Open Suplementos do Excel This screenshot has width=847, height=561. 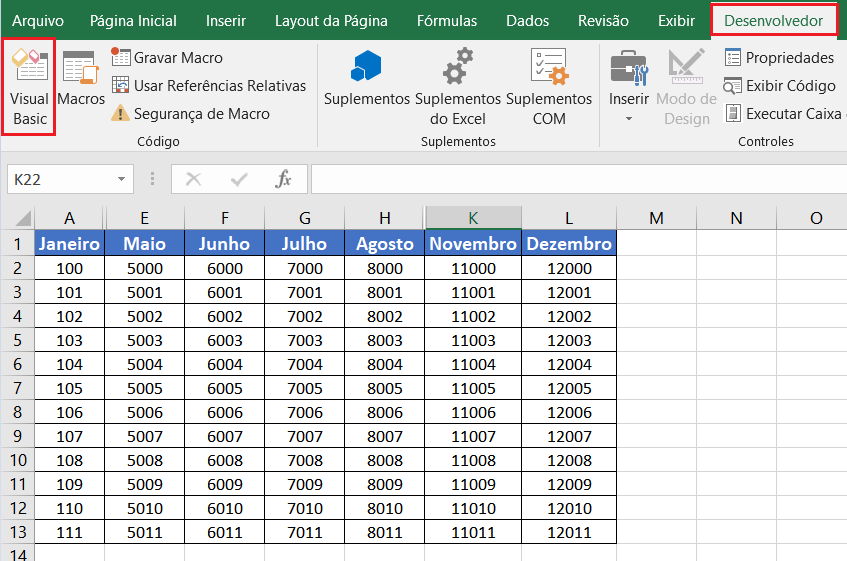[457, 87]
